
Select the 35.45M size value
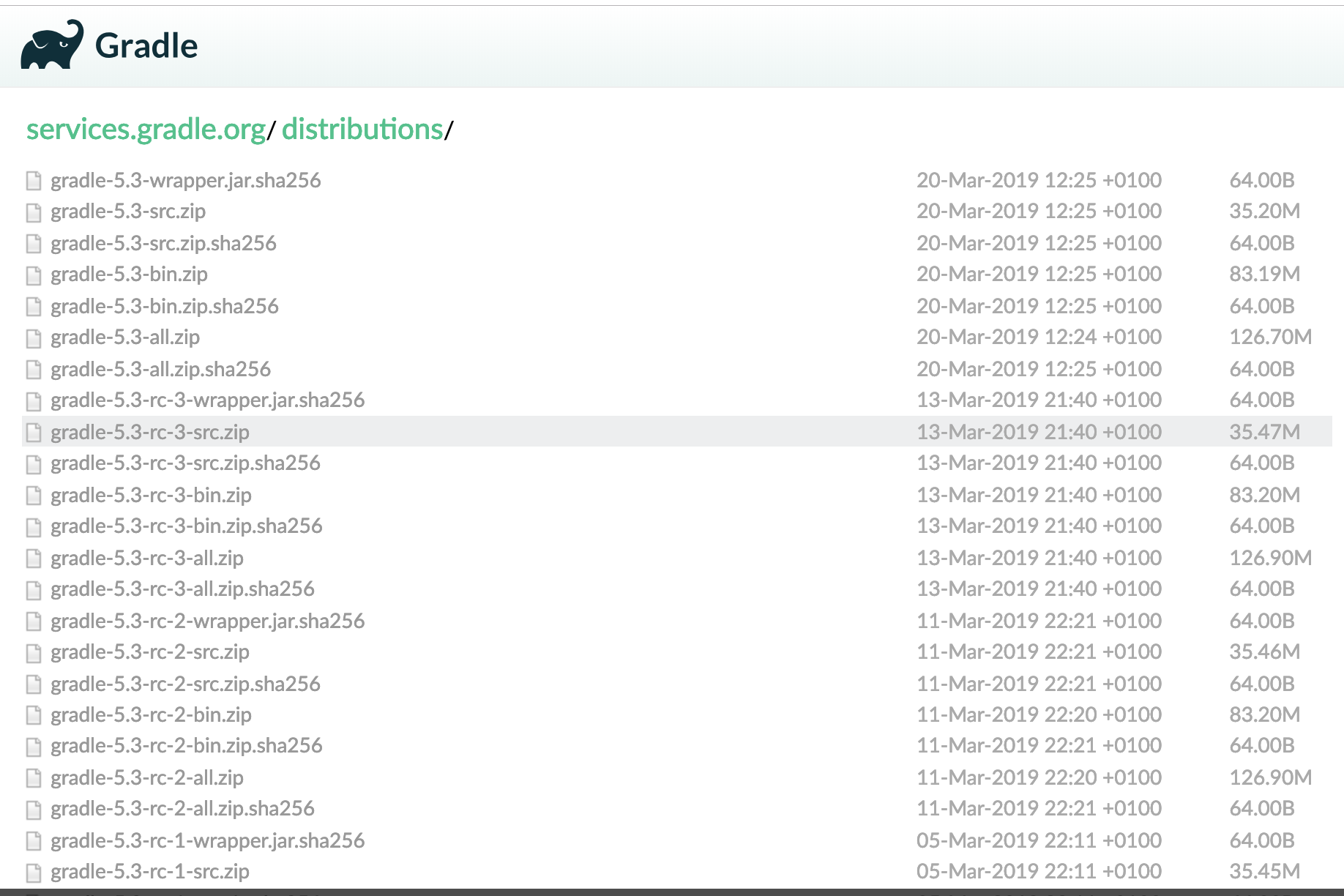tap(1264, 872)
